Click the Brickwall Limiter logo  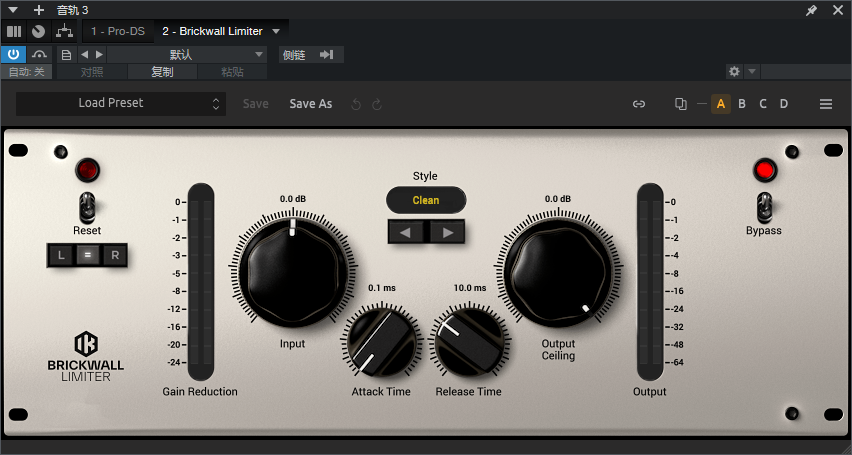point(86,356)
